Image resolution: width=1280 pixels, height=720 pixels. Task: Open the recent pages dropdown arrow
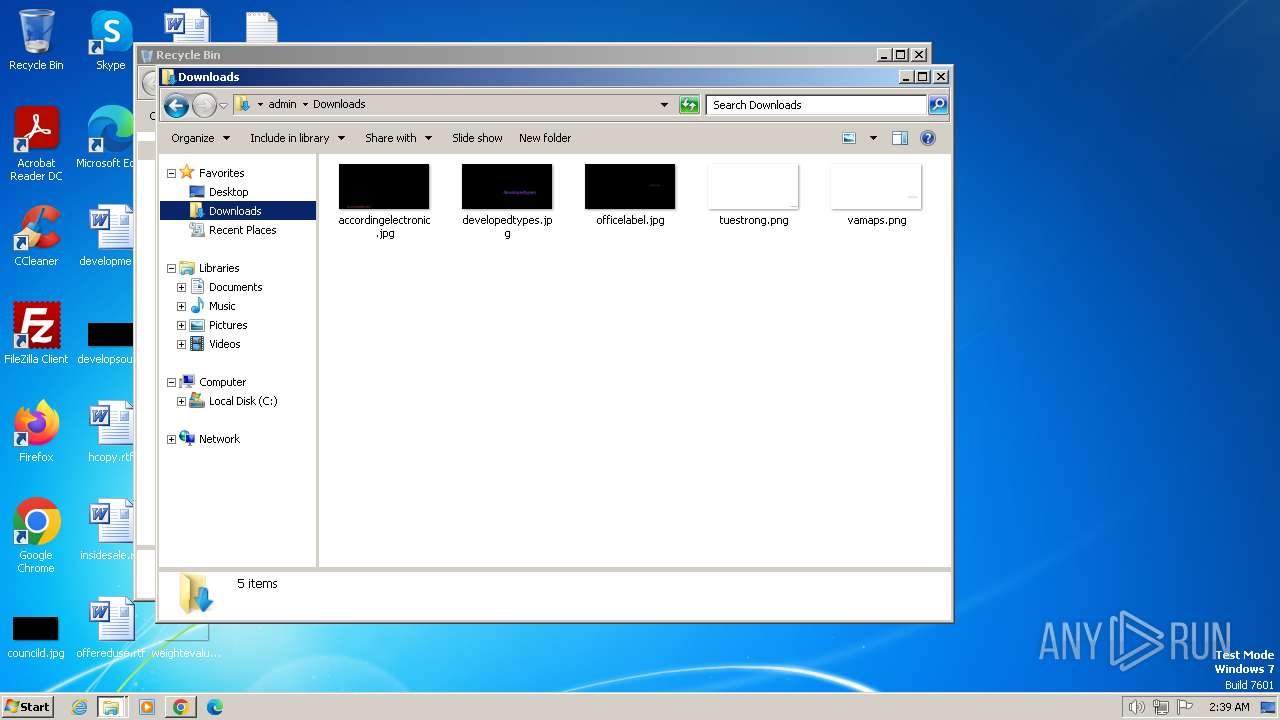click(x=223, y=105)
